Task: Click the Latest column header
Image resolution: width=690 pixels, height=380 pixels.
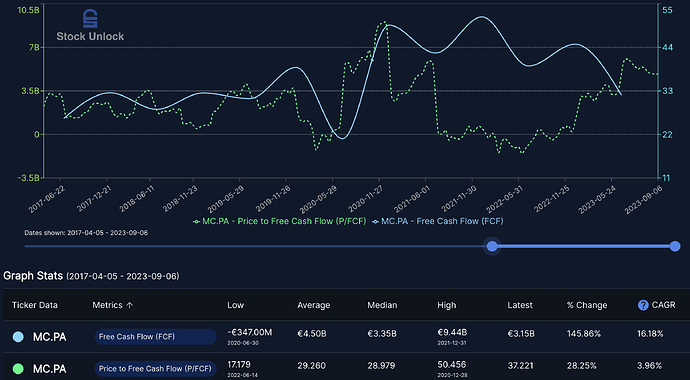Action: (520, 305)
